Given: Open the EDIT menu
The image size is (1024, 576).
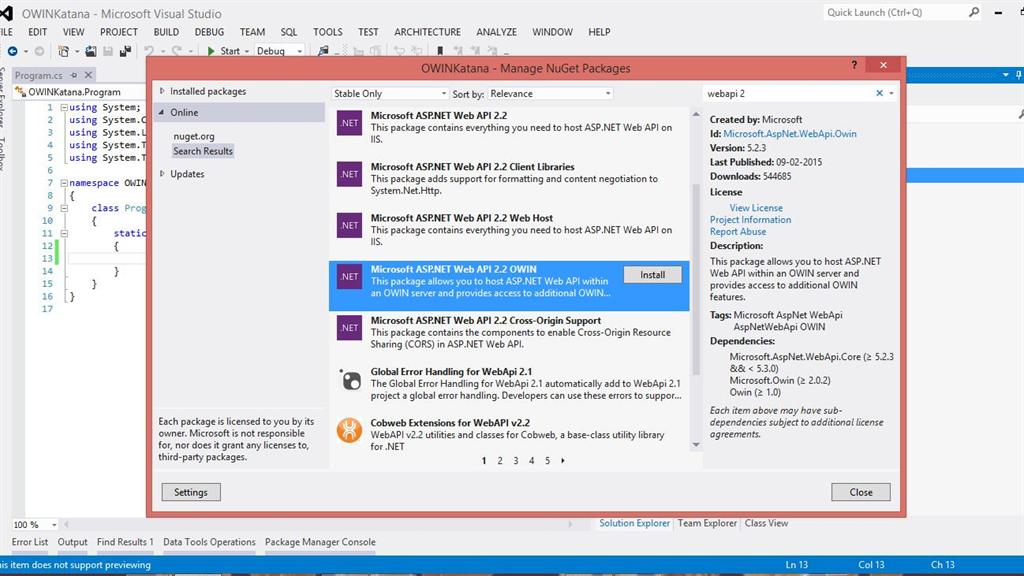Looking at the screenshot, I should pos(37,32).
